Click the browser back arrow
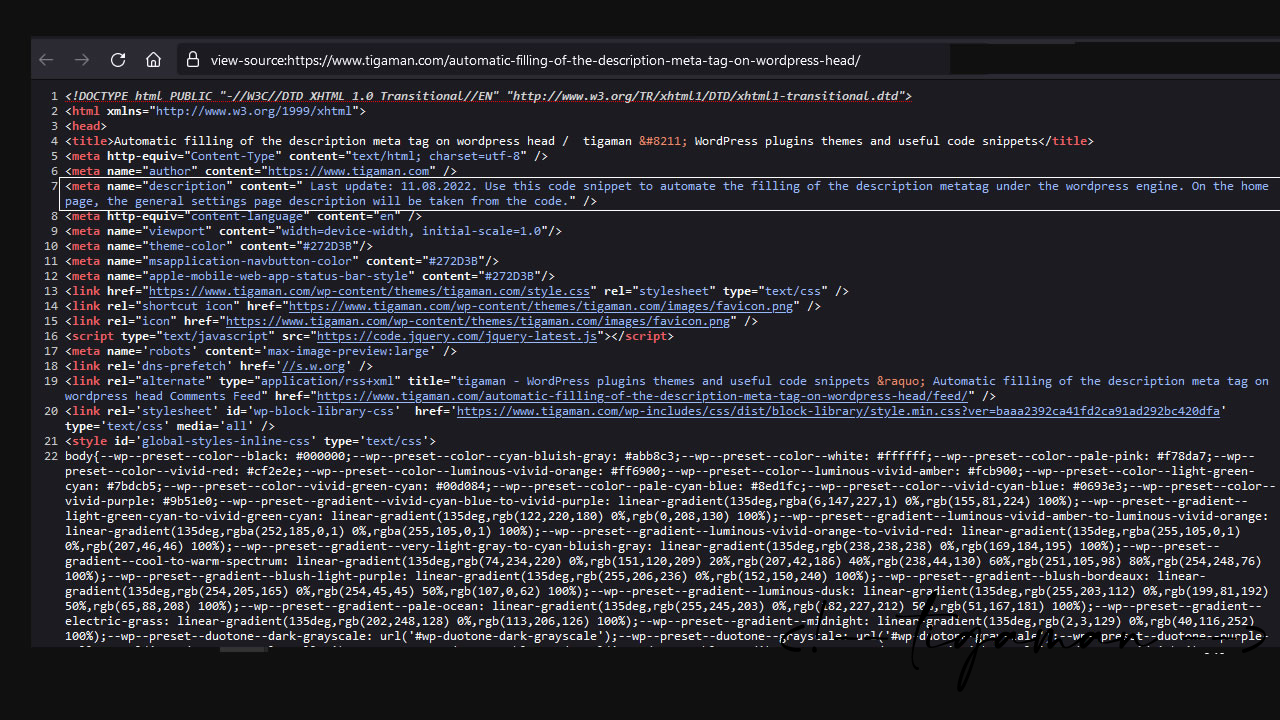This screenshot has height=720, width=1280. point(46,60)
